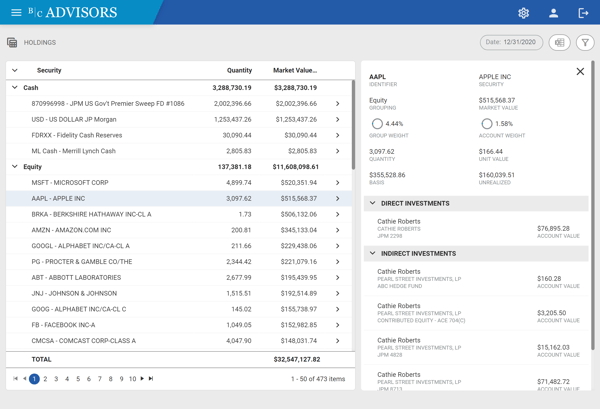Click the holdings table scrollbar
The width and height of the screenshot is (600, 409).
[x=353, y=124]
